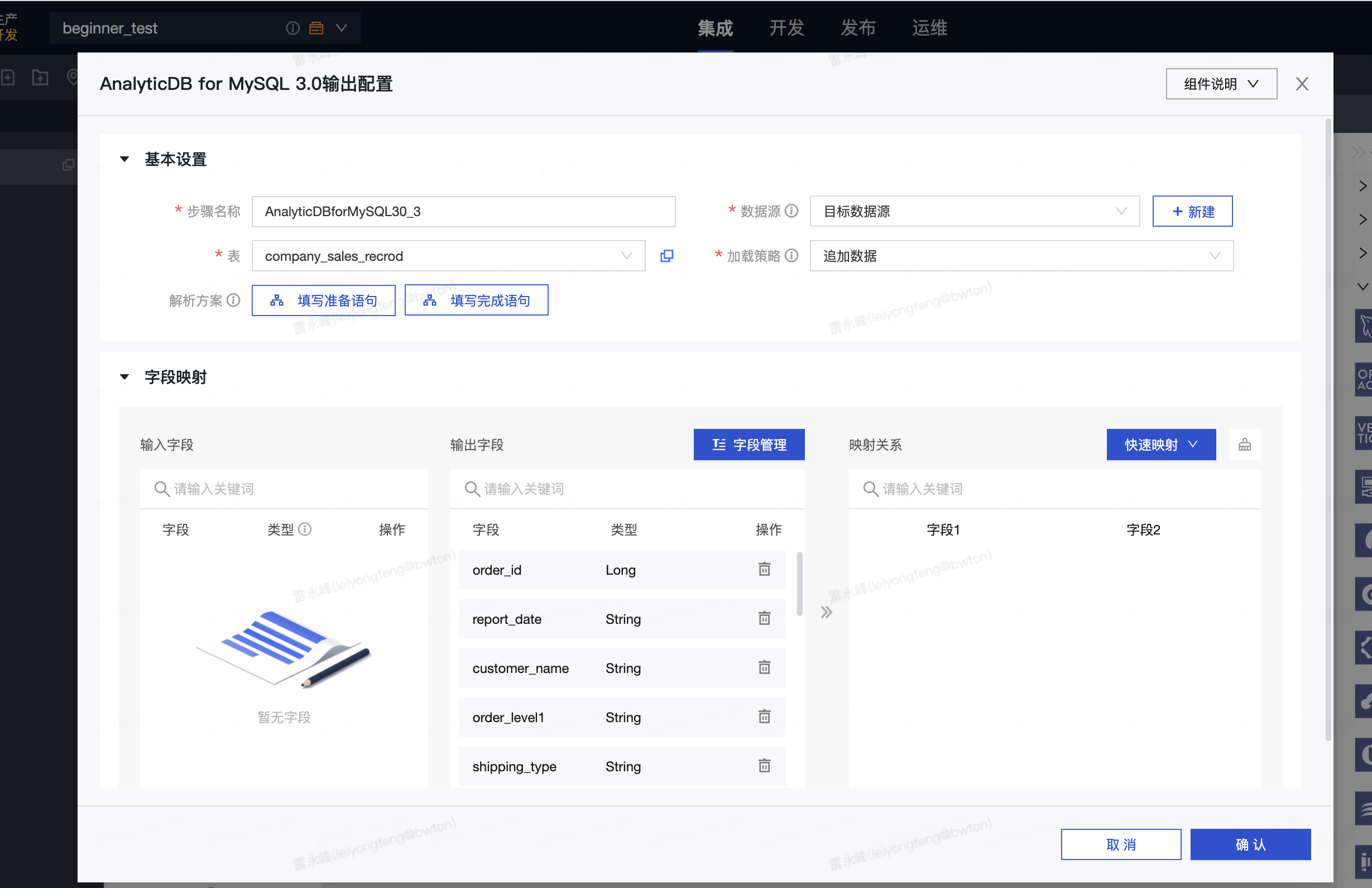The width and height of the screenshot is (1372, 888).
Task: Collapse the downward chevron in the right panel
Action: [1362, 287]
